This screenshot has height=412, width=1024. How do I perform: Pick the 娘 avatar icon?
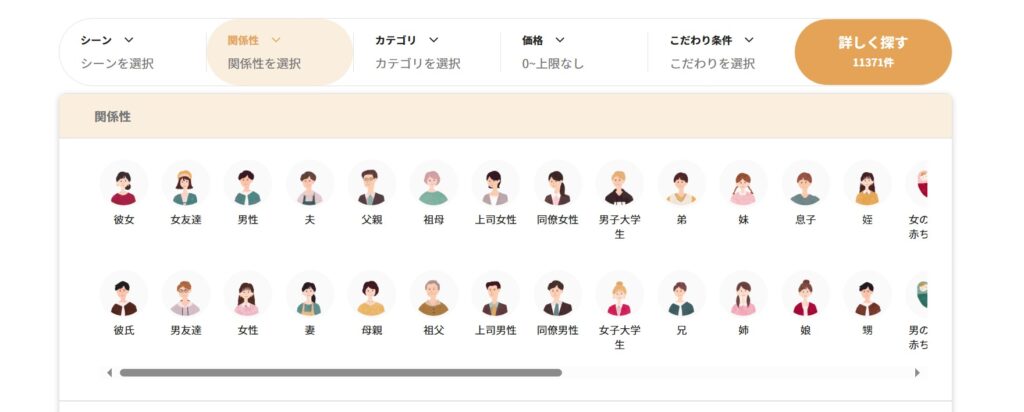click(805, 295)
